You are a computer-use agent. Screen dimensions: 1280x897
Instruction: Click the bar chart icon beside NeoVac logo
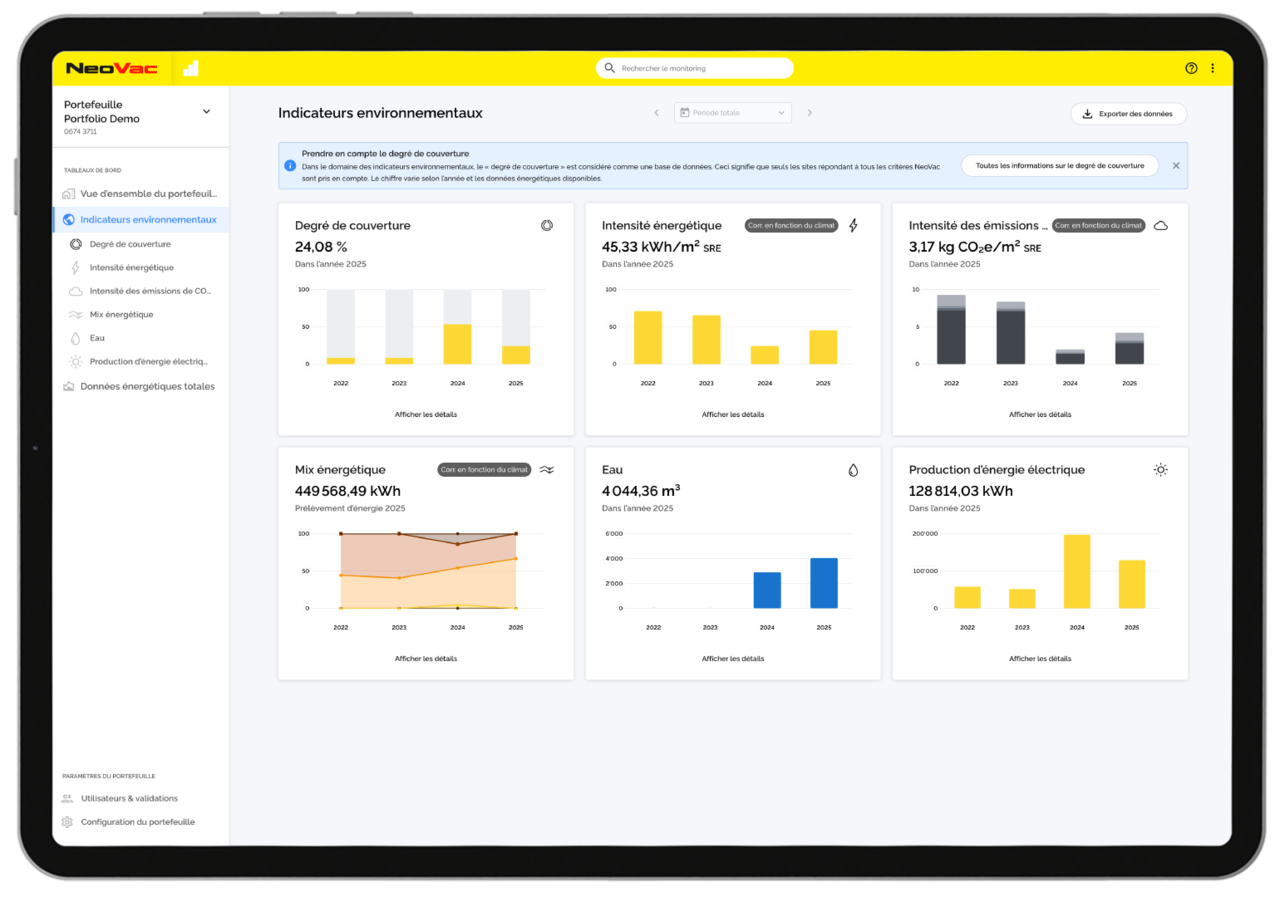point(190,68)
